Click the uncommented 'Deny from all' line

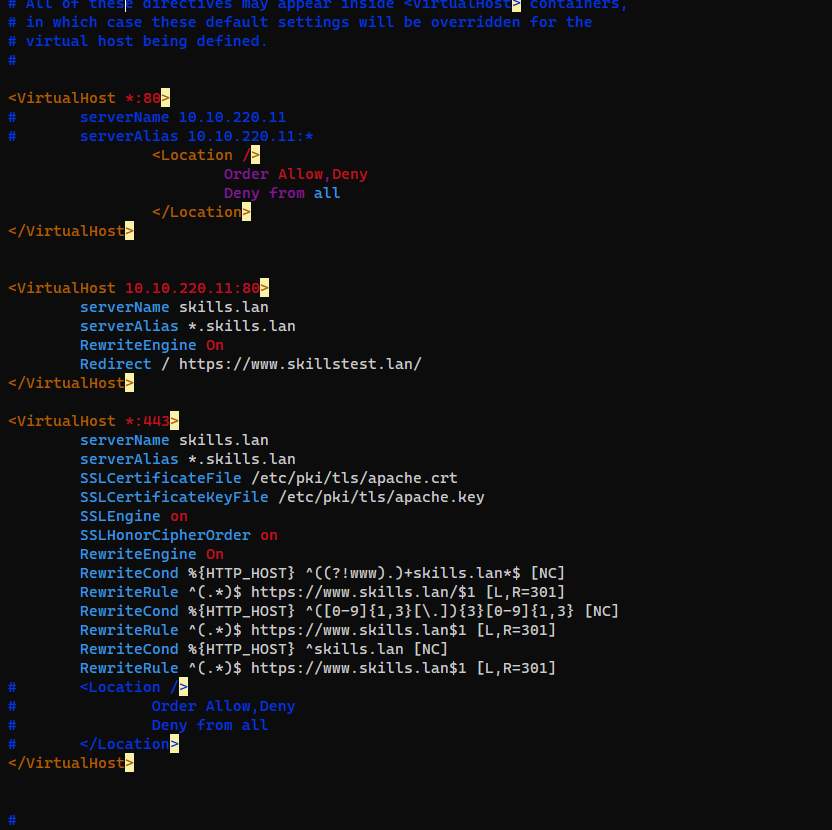pyautogui.click(x=282, y=194)
